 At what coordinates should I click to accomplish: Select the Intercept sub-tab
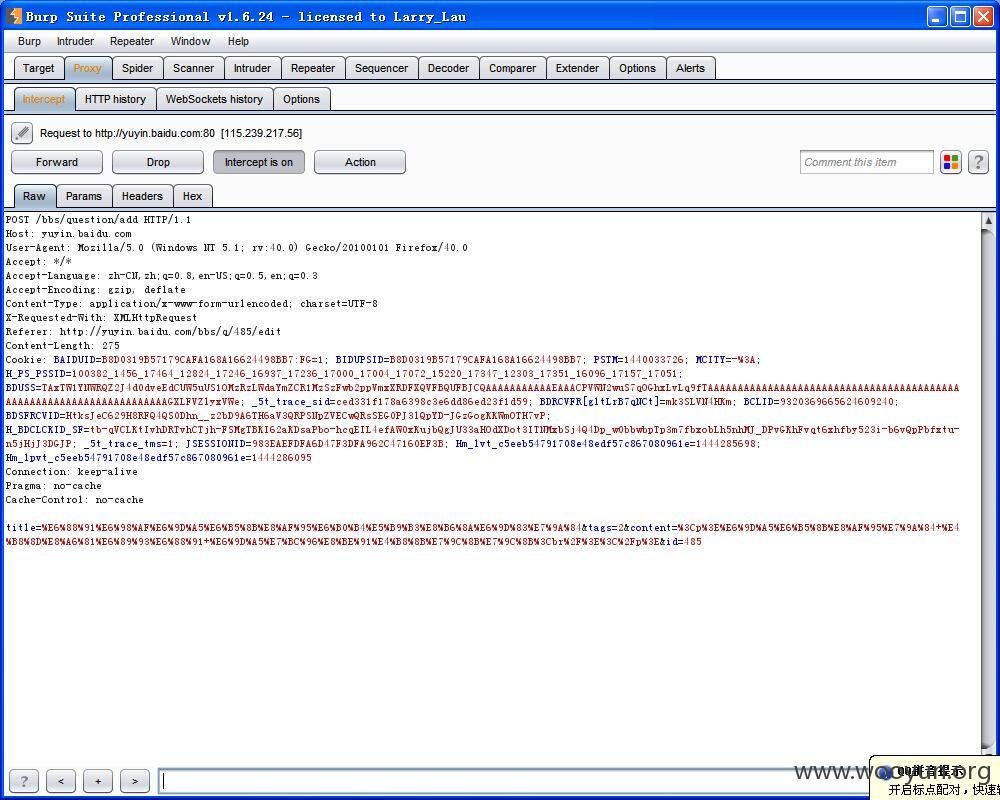click(43, 99)
